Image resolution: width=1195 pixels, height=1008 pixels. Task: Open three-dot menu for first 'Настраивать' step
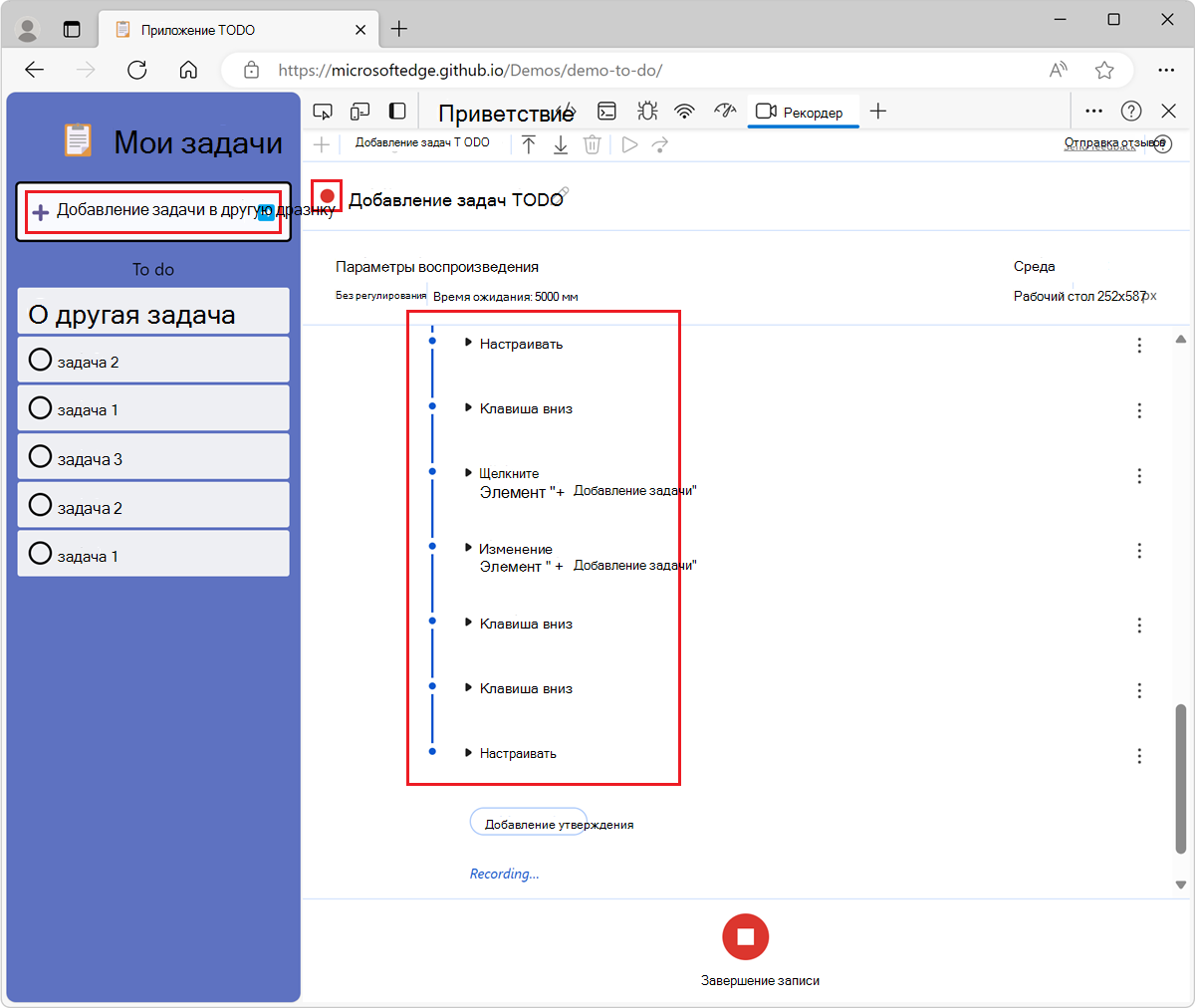[x=1139, y=346]
